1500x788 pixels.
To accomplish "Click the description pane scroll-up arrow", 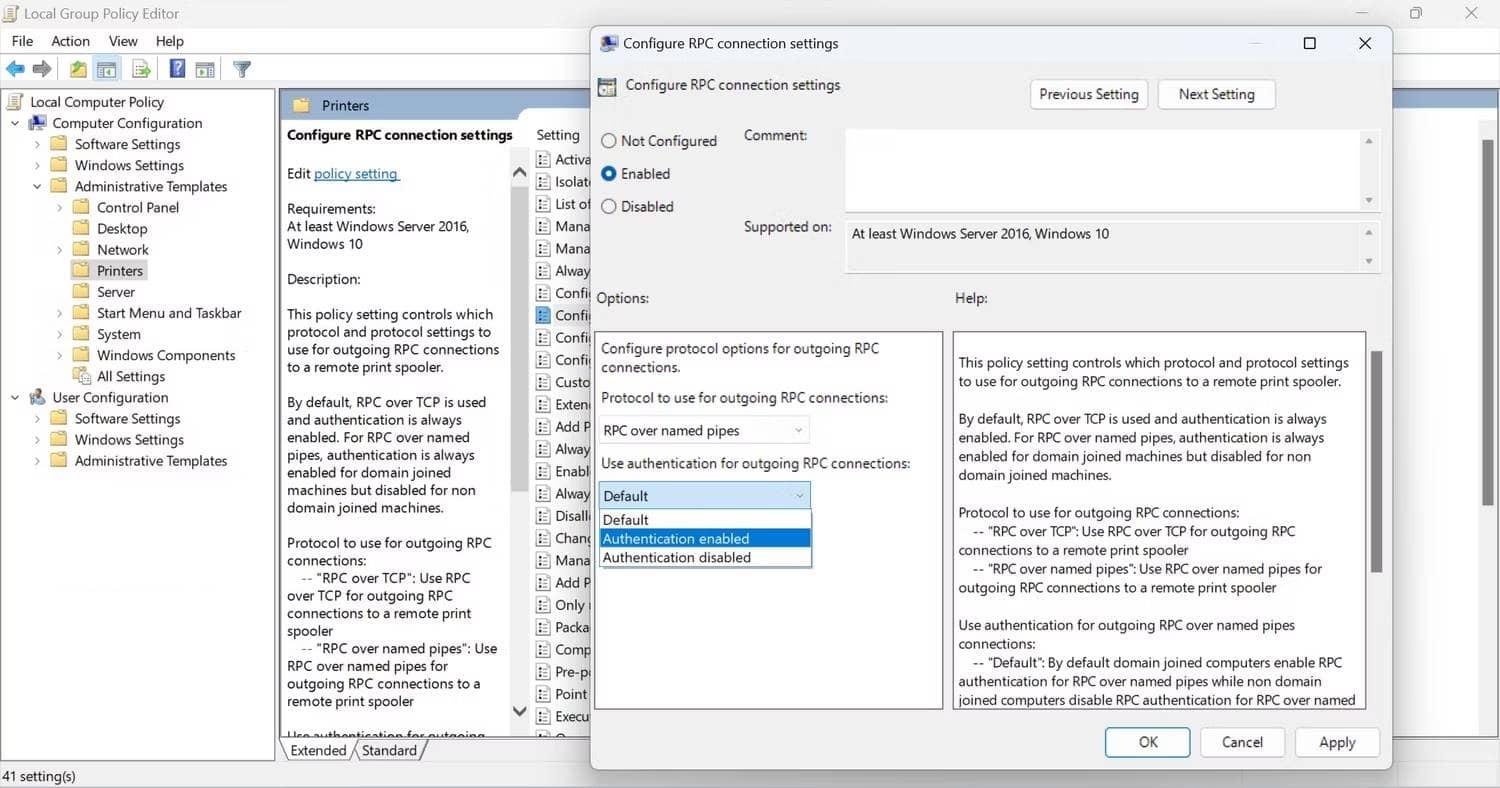I will [x=519, y=172].
